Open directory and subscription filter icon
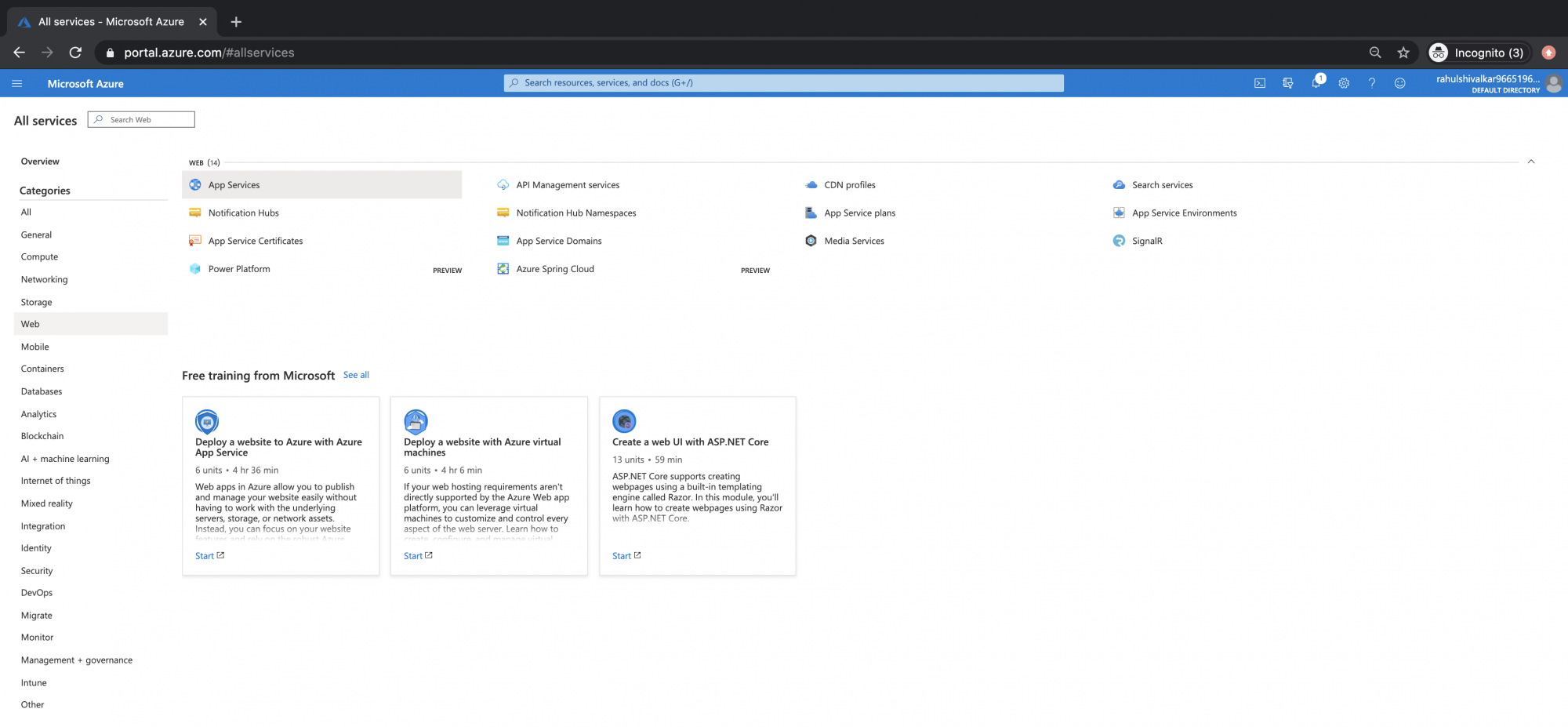Viewport: 1568px width, 727px height. pos(1288,83)
